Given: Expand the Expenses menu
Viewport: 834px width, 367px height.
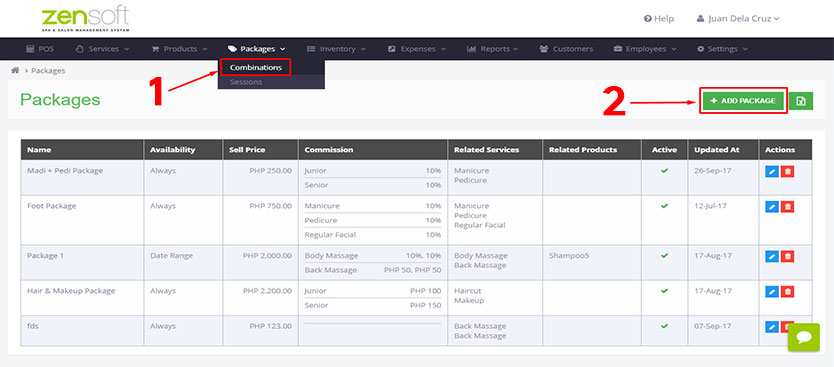Looking at the screenshot, I should tap(416, 49).
